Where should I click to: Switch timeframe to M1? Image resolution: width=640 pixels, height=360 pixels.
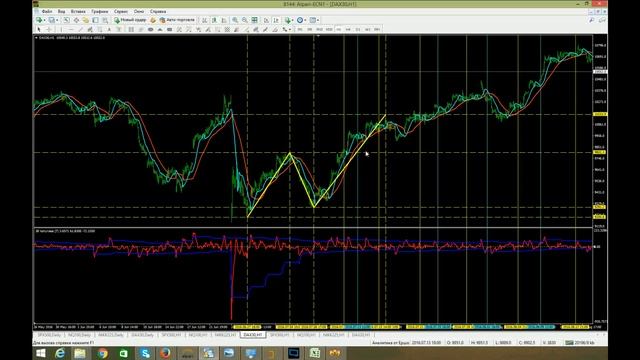pyautogui.click(x=300, y=29)
